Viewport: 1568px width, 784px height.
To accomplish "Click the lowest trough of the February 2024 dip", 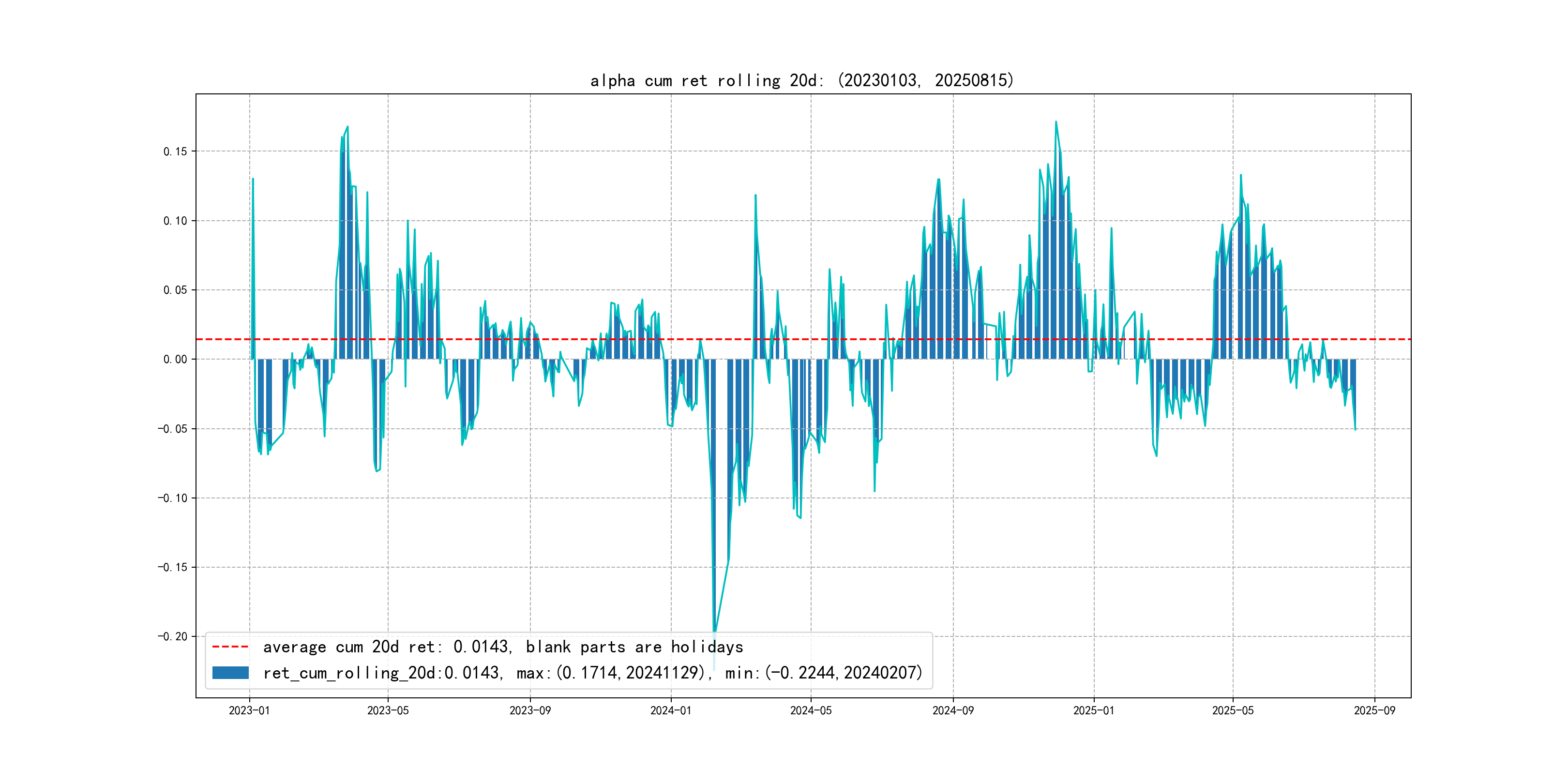I will (x=714, y=668).
